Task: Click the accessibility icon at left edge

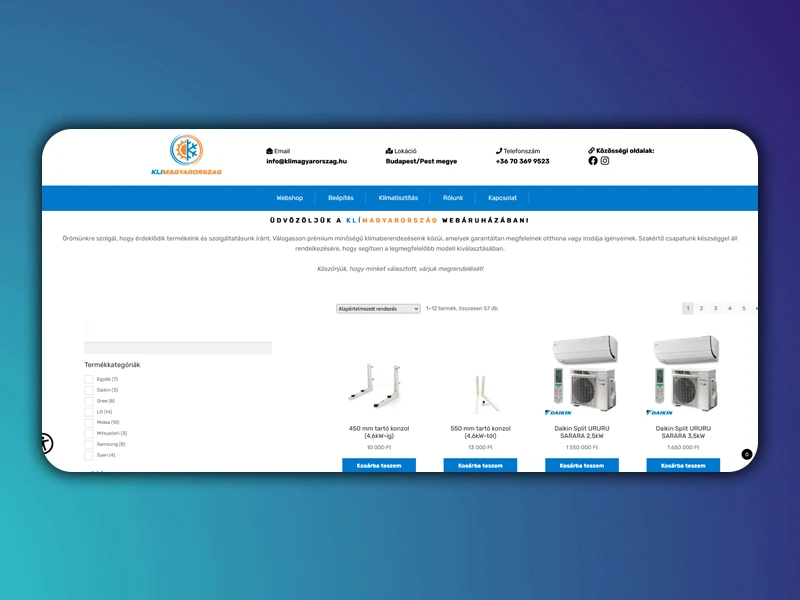Action: point(46,443)
